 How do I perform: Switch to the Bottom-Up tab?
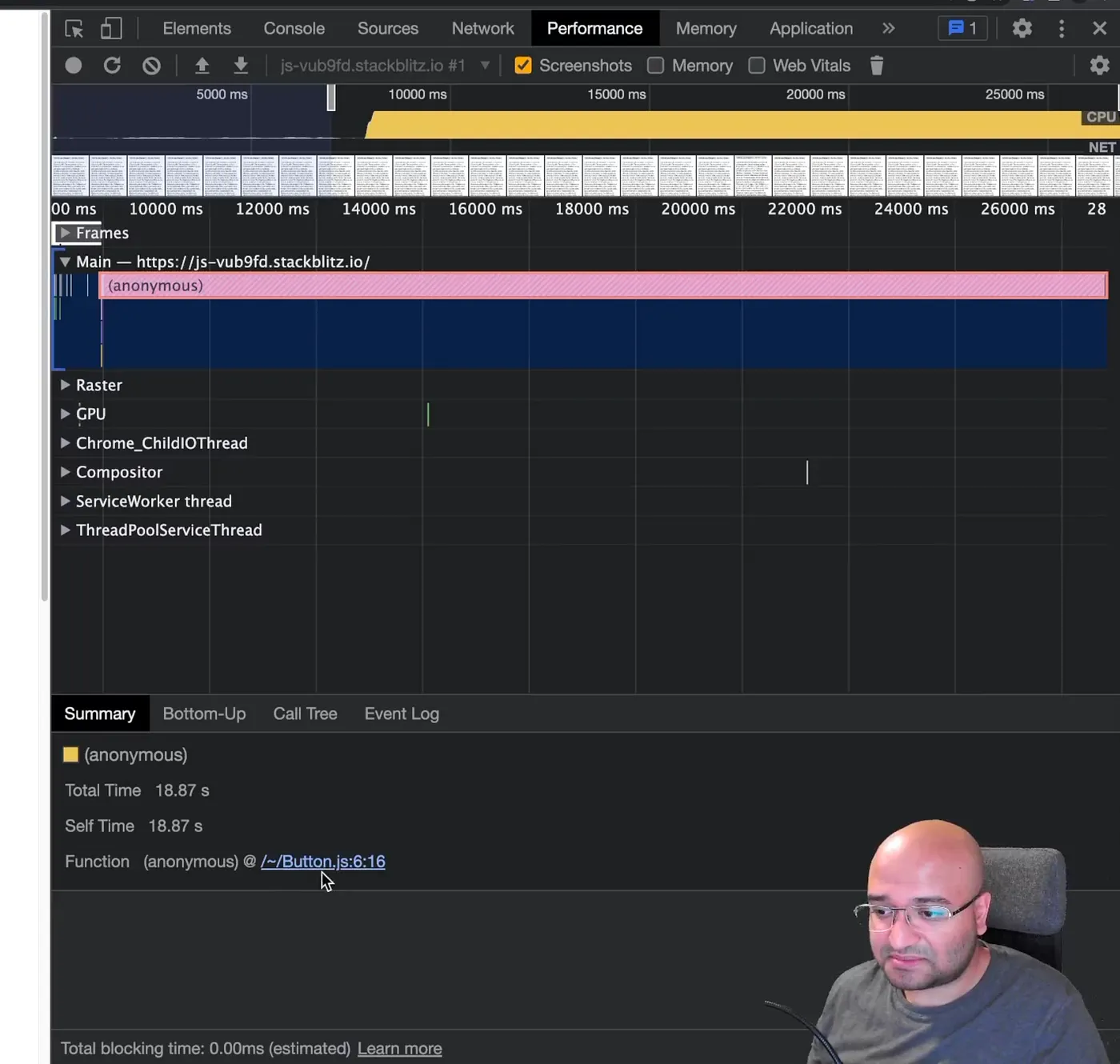pyautogui.click(x=204, y=714)
